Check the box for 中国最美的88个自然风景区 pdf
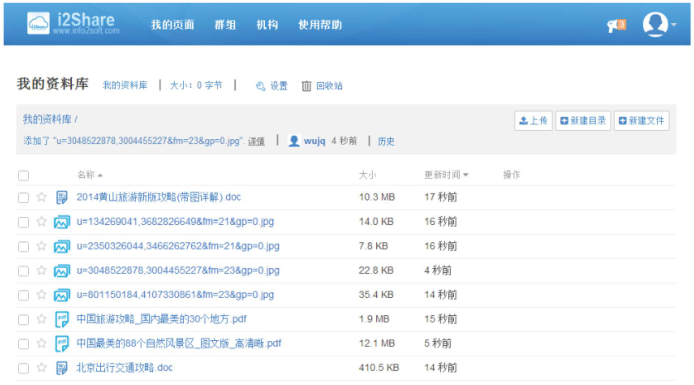 [23, 344]
